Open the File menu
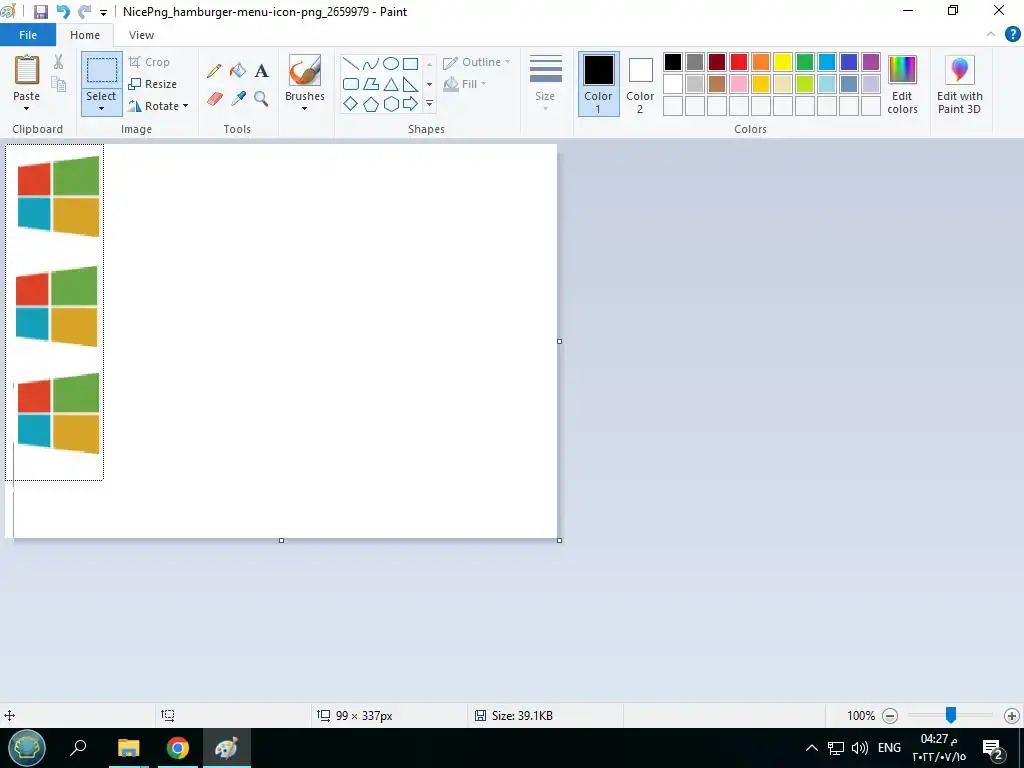This screenshot has height=768, width=1024. click(28, 35)
